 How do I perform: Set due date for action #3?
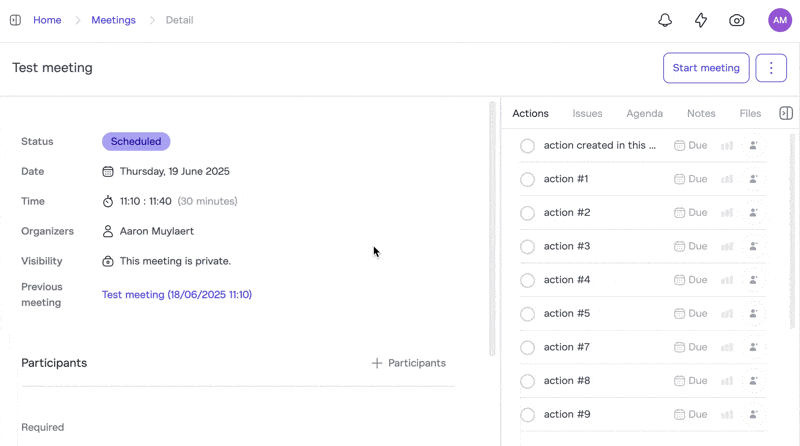pyautogui.click(x=691, y=246)
